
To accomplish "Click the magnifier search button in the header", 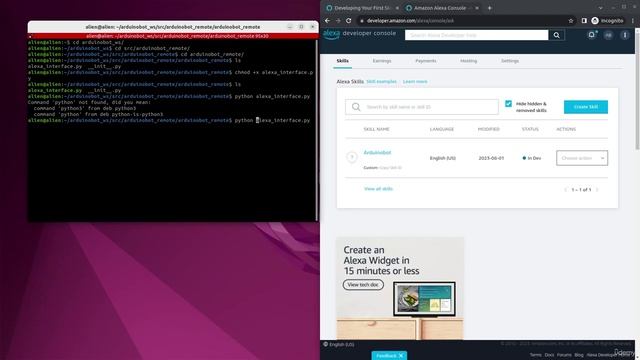I will pyautogui.click(x=556, y=35).
